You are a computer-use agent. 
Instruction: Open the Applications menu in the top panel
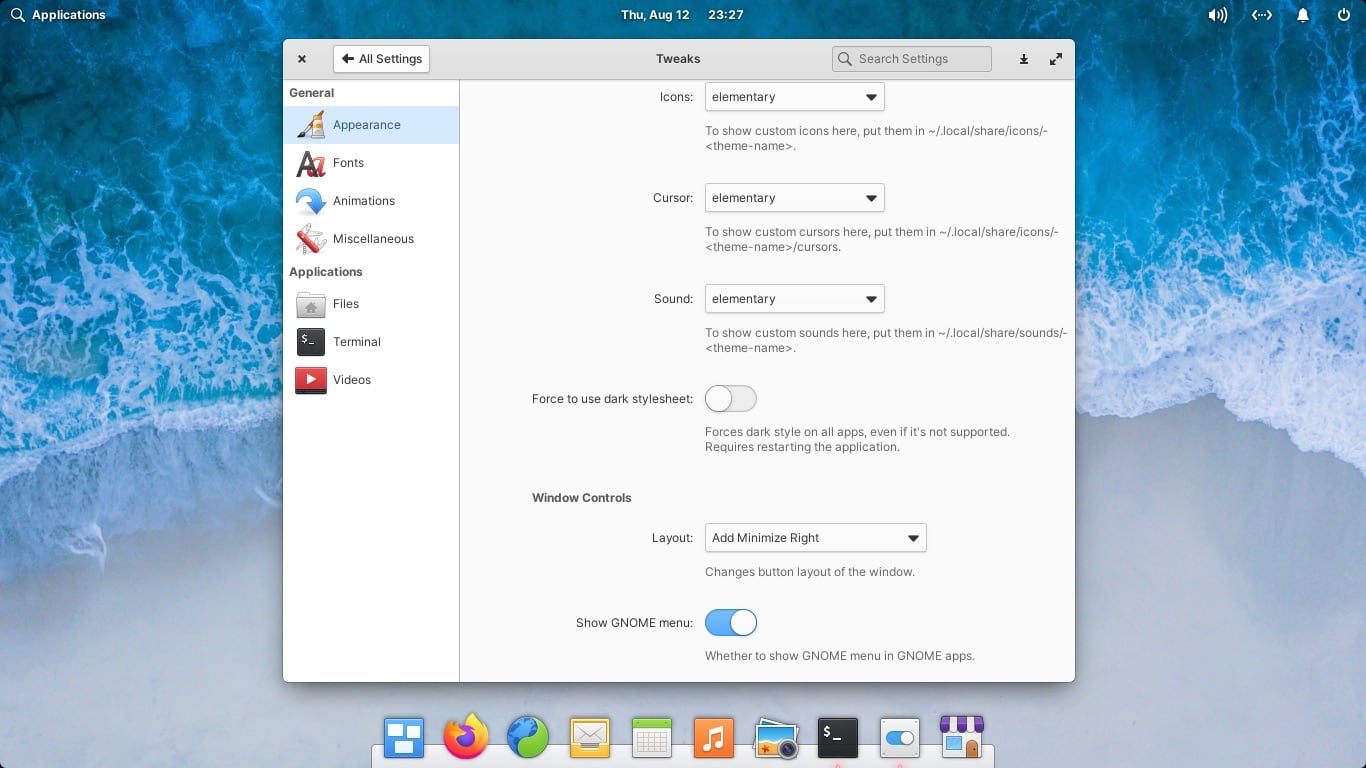tap(55, 14)
